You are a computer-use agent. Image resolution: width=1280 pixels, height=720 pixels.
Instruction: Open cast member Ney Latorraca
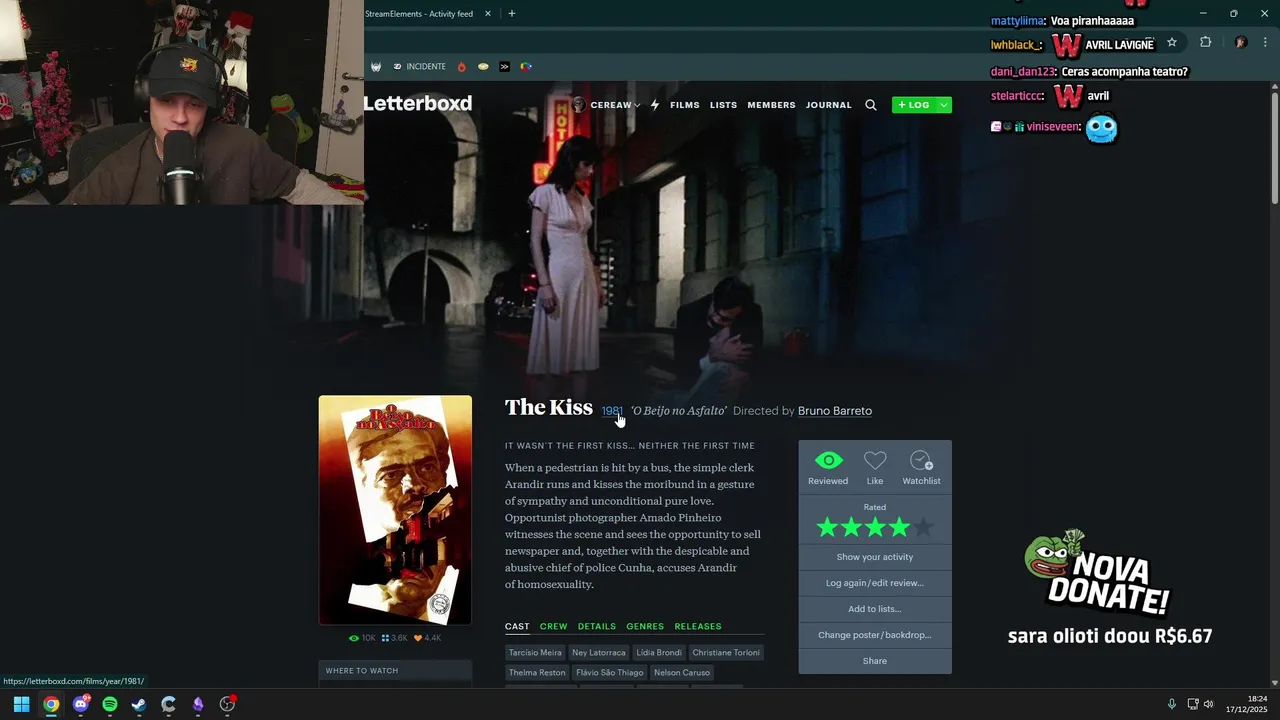[x=599, y=653]
